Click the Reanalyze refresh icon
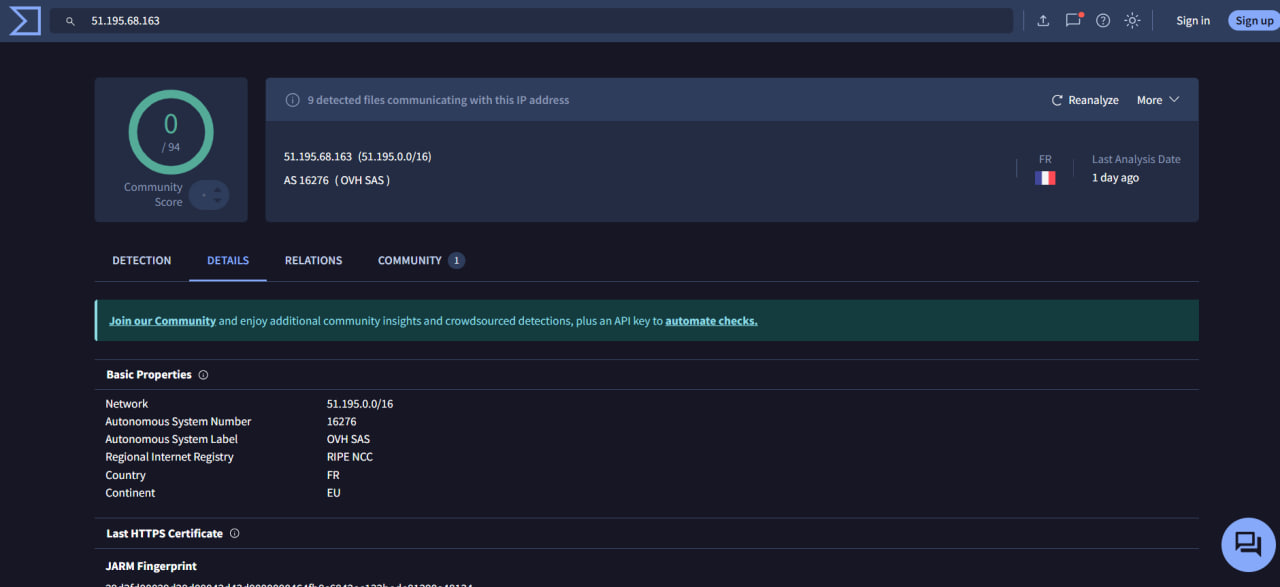This screenshot has width=1280, height=587. tap(1057, 99)
